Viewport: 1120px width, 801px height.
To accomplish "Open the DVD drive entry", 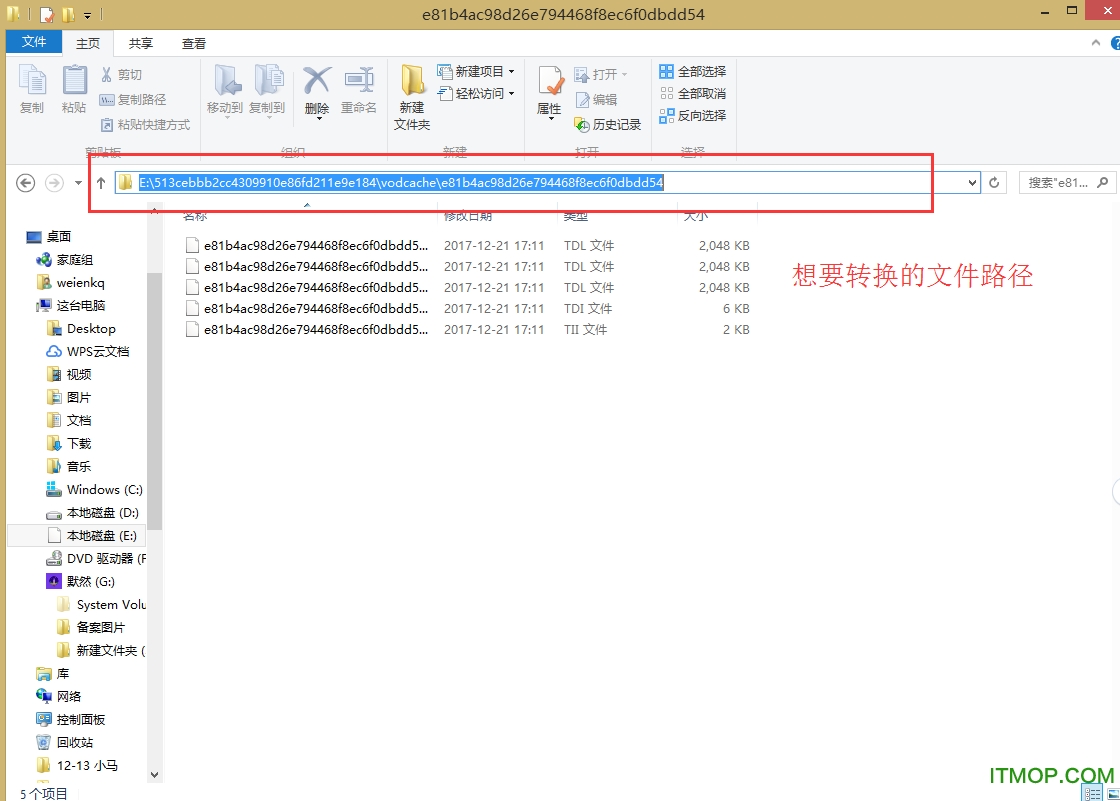I will point(96,558).
